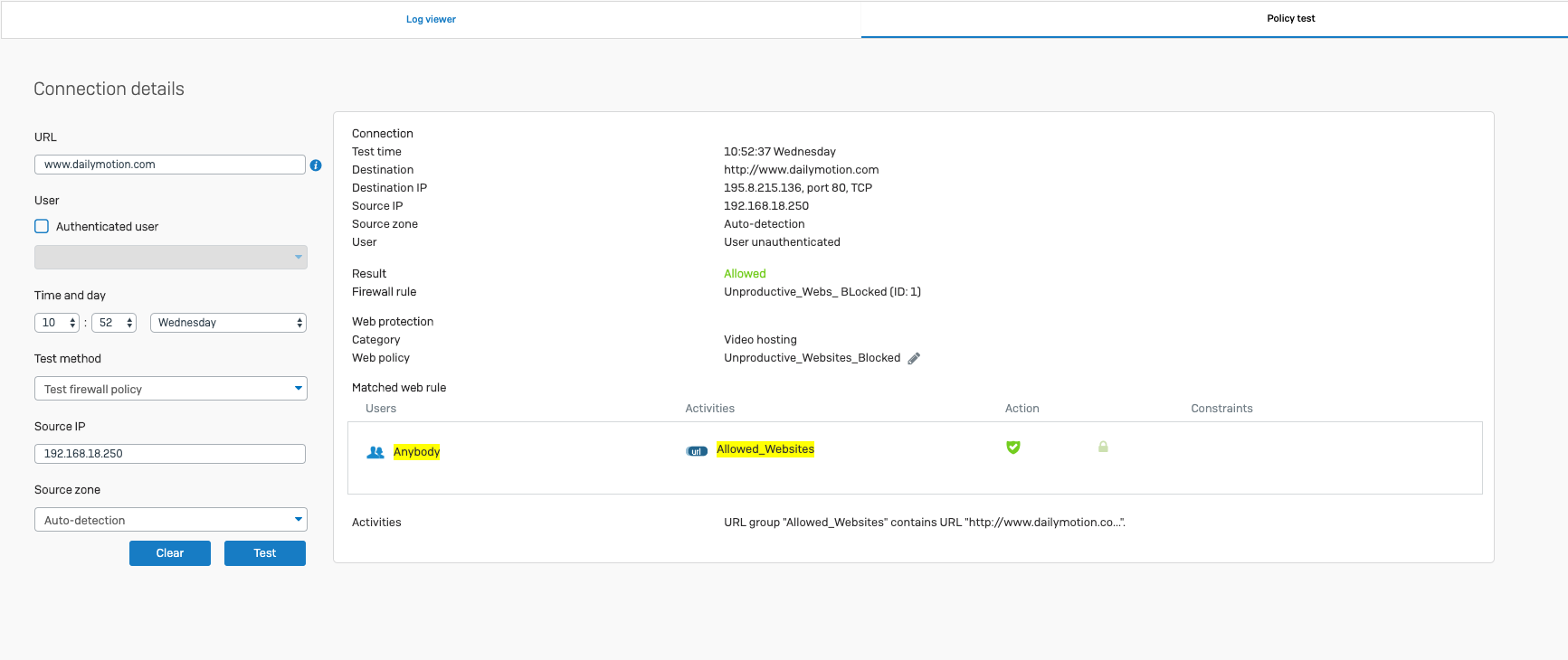Focus the URL input field
The width and height of the screenshot is (1568, 660).
coord(170,165)
